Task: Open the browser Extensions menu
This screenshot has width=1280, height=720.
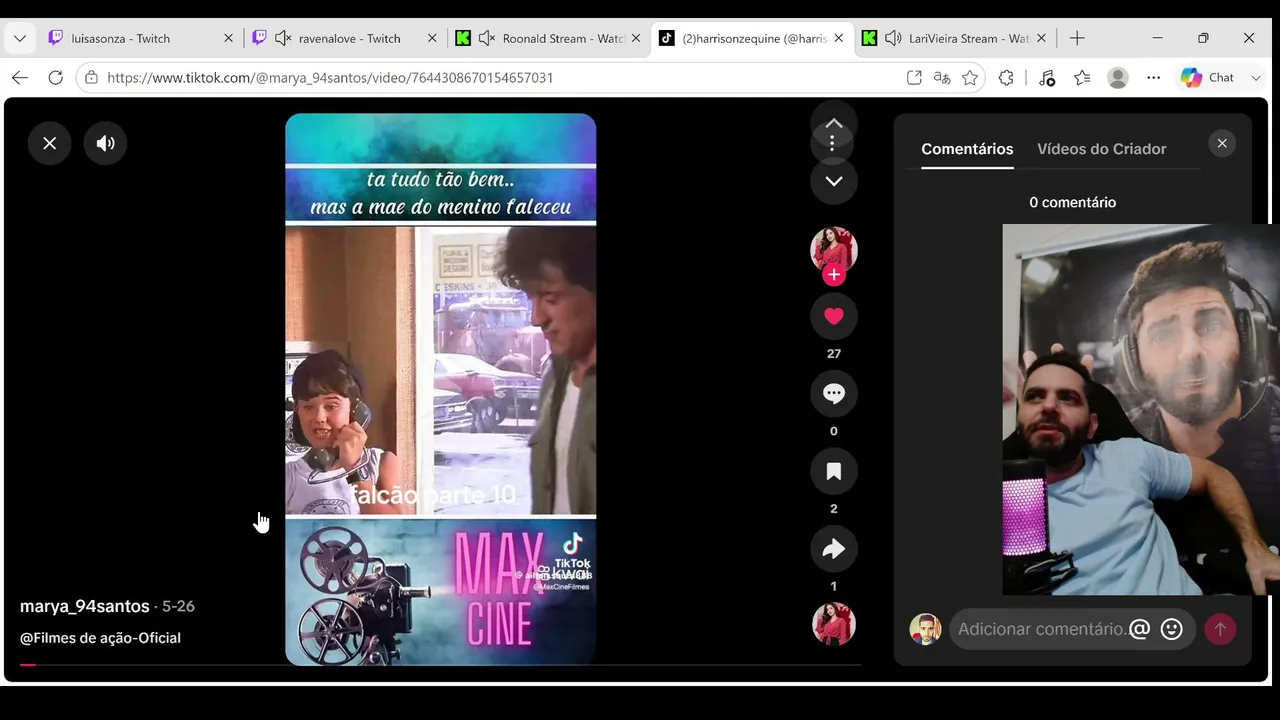Action: (1006, 77)
